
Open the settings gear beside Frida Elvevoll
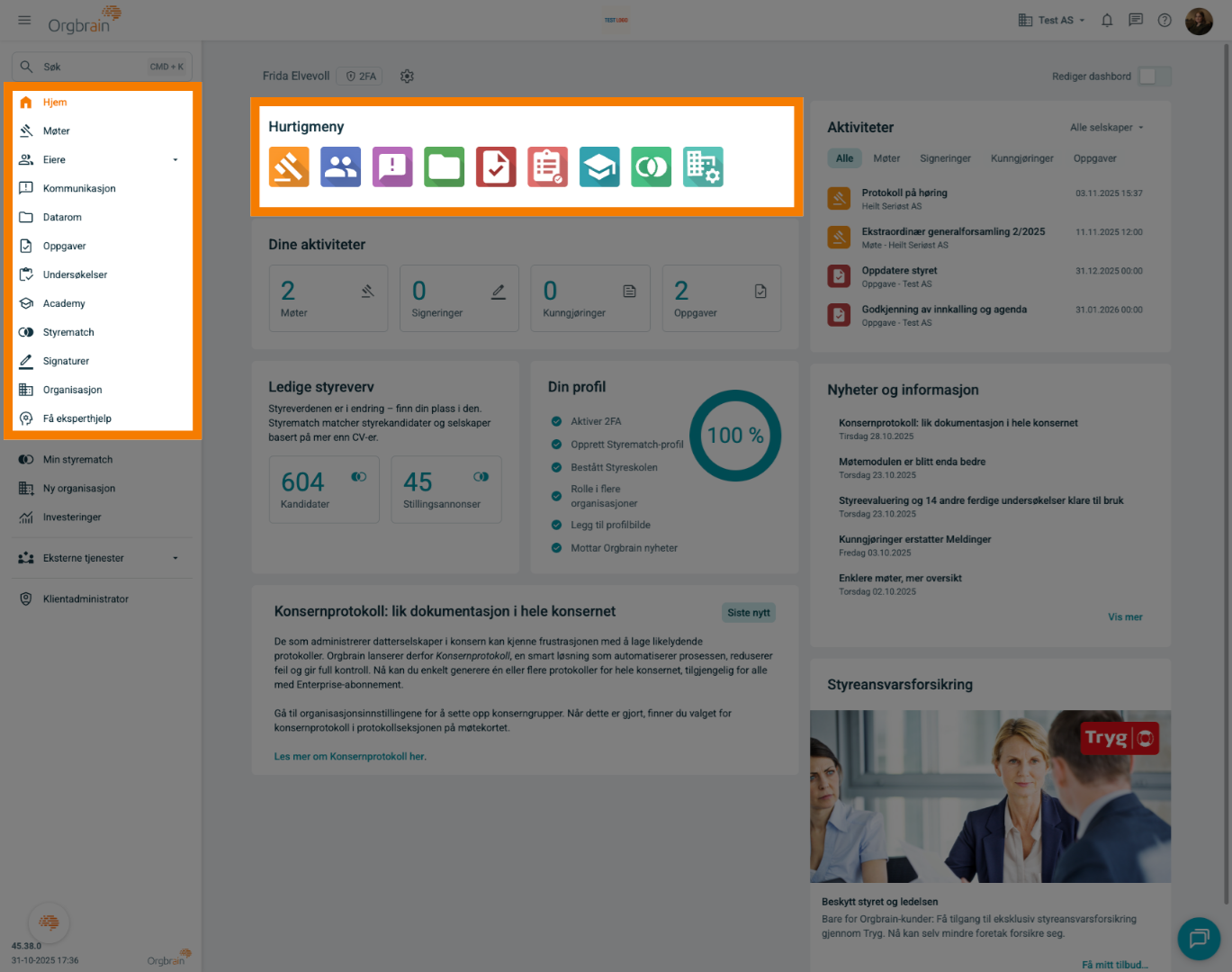click(407, 76)
